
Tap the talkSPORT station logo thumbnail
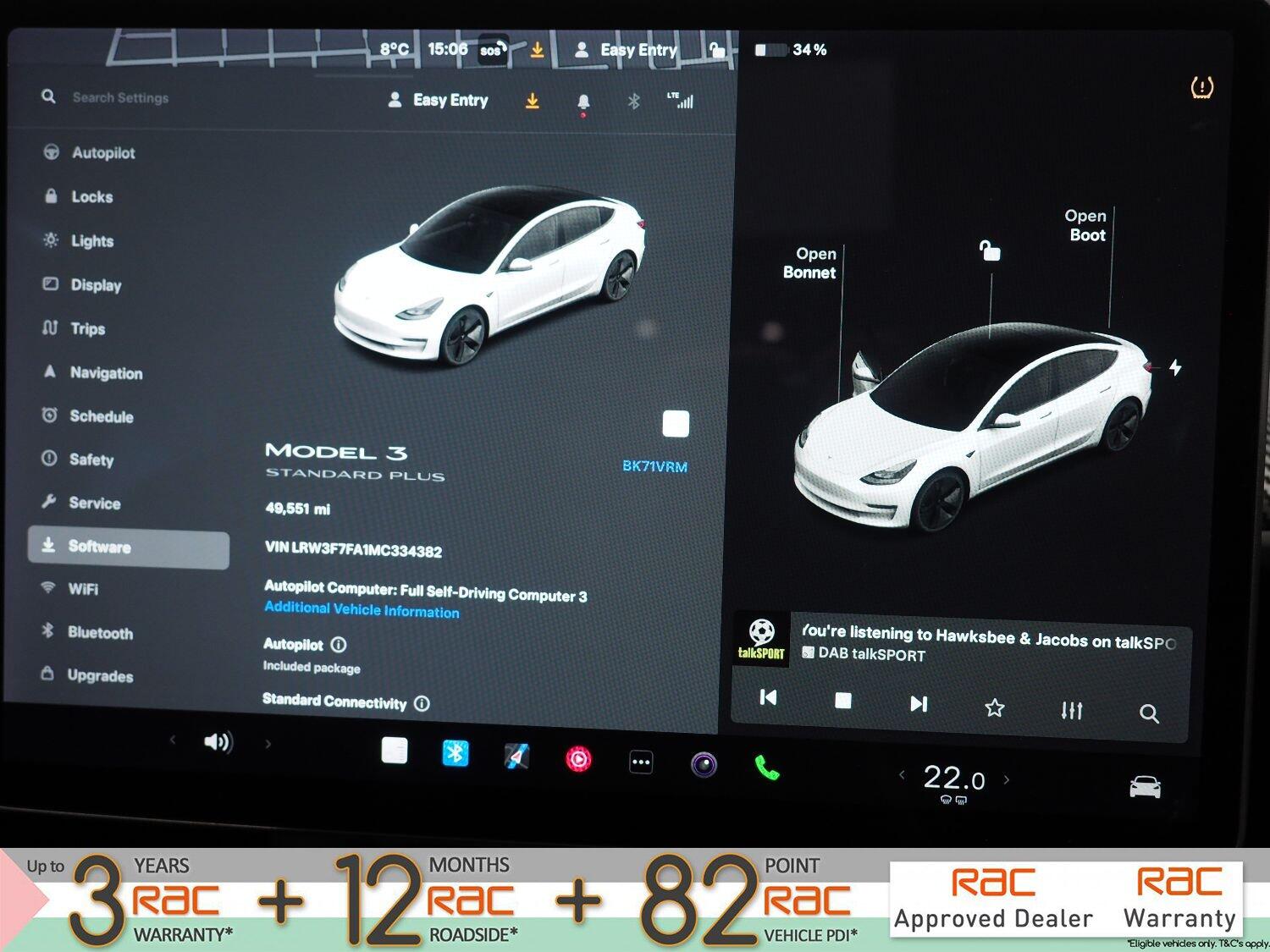[x=760, y=639]
